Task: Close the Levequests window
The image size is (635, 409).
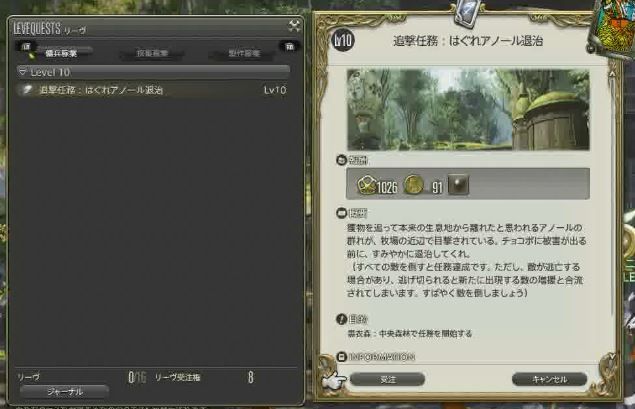Action: pyautogui.click(x=294, y=26)
